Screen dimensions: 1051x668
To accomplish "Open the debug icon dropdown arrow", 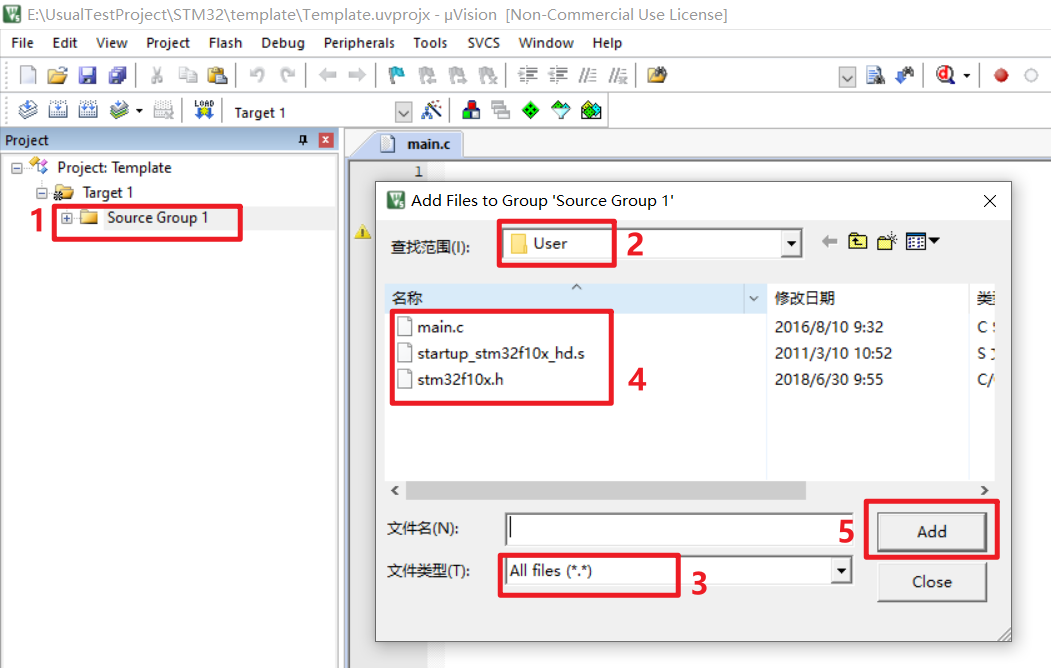I will point(967,76).
